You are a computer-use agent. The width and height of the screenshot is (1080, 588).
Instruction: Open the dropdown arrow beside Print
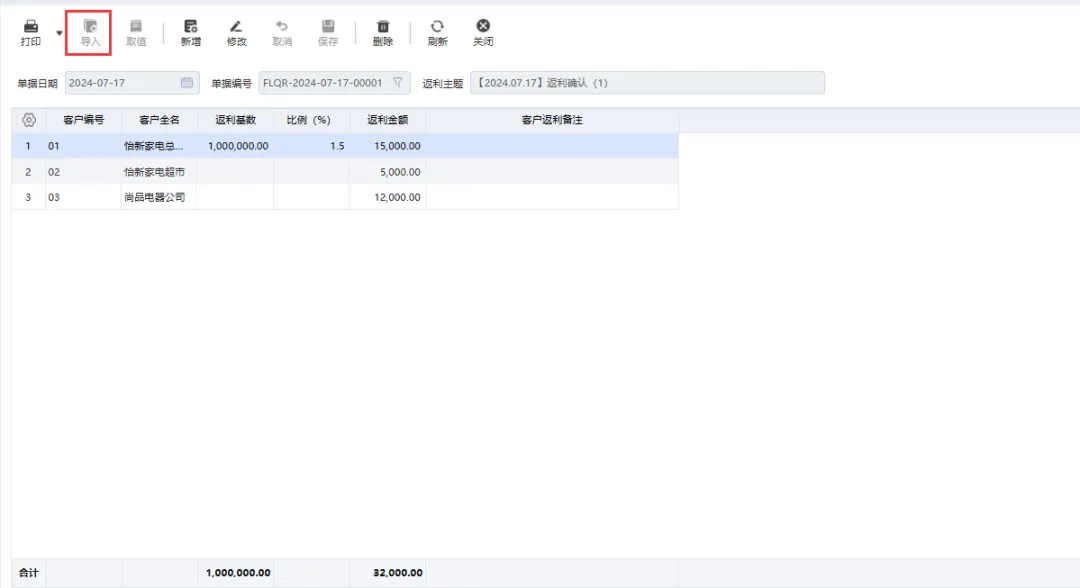coord(59,33)
